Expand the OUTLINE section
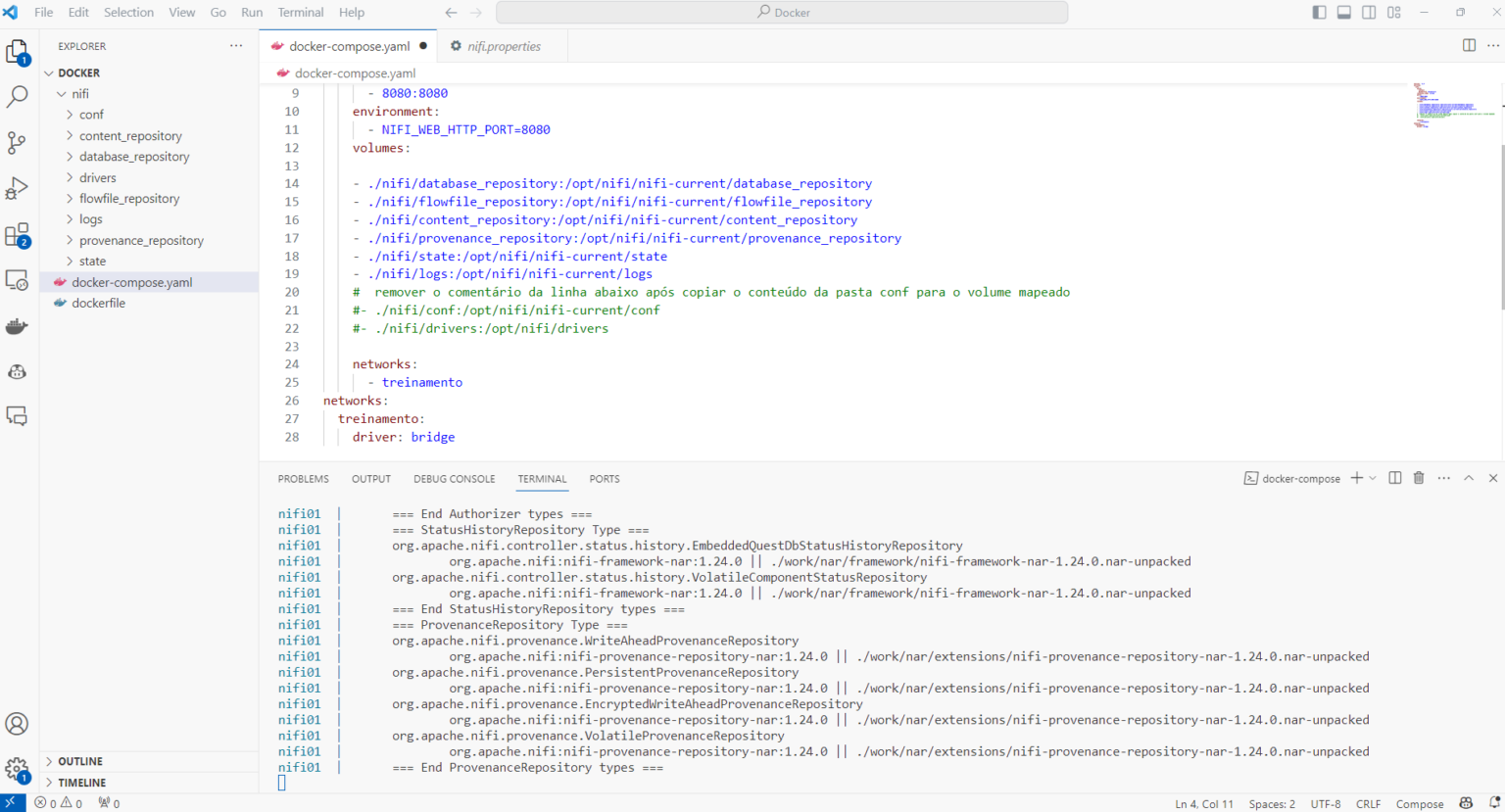This screenshot has height=812, width=1505. pos(80,761)
